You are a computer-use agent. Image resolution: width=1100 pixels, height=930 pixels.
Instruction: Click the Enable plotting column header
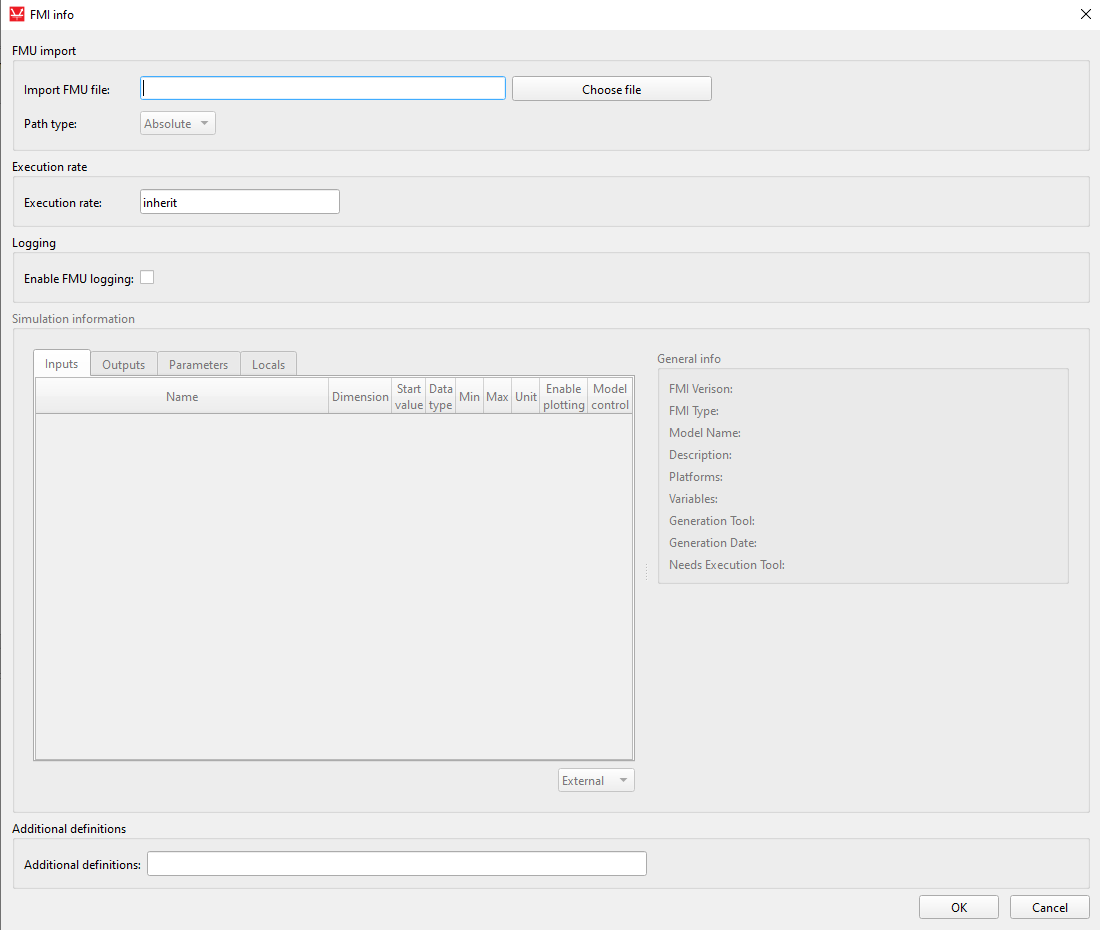[x=564, y=397]
